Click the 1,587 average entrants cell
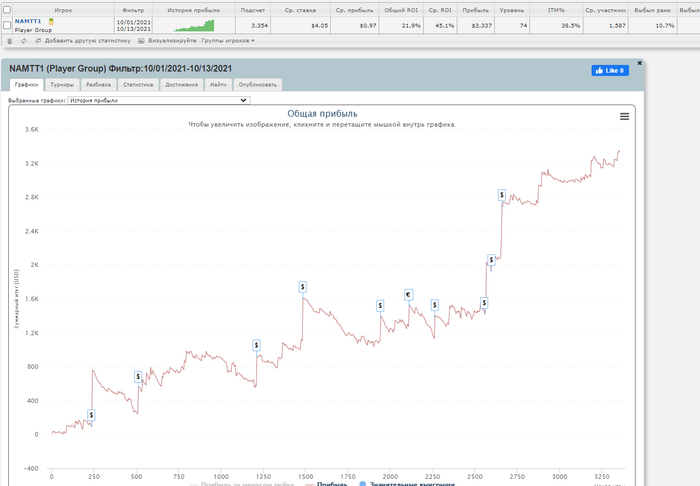 [605, 25]
